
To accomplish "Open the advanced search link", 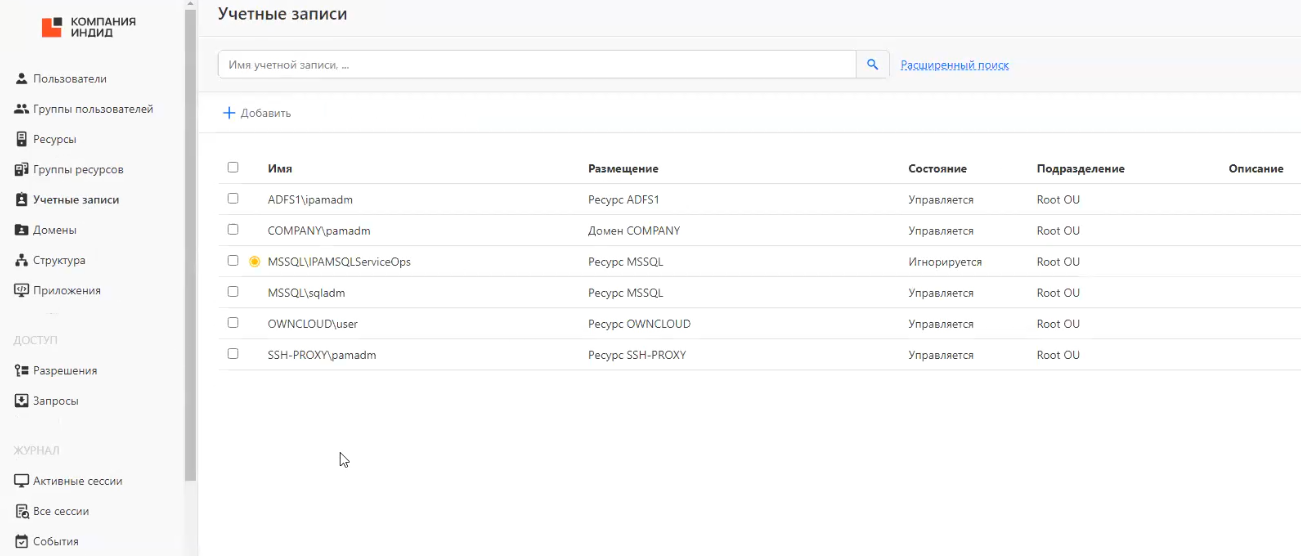I will click(x=954, y=65).
